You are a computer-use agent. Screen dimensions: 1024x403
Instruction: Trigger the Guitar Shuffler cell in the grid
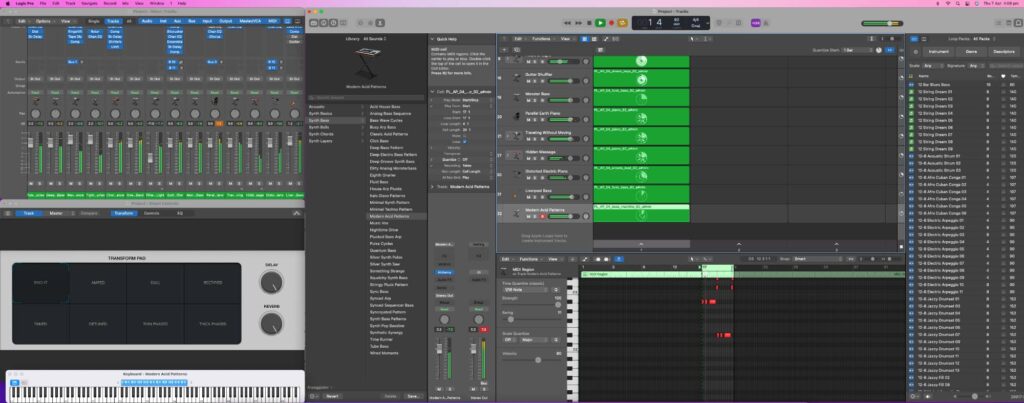[641, 79]
